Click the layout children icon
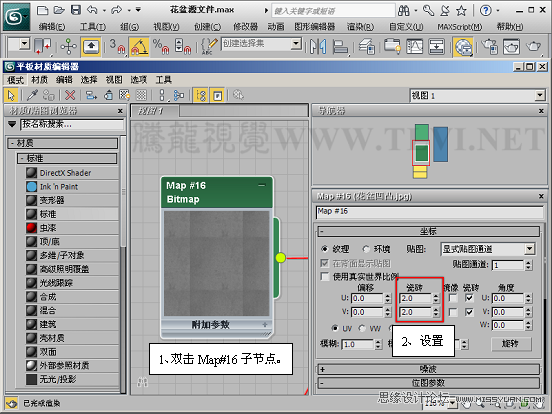552x414 pixels. [x=179, y=95]
